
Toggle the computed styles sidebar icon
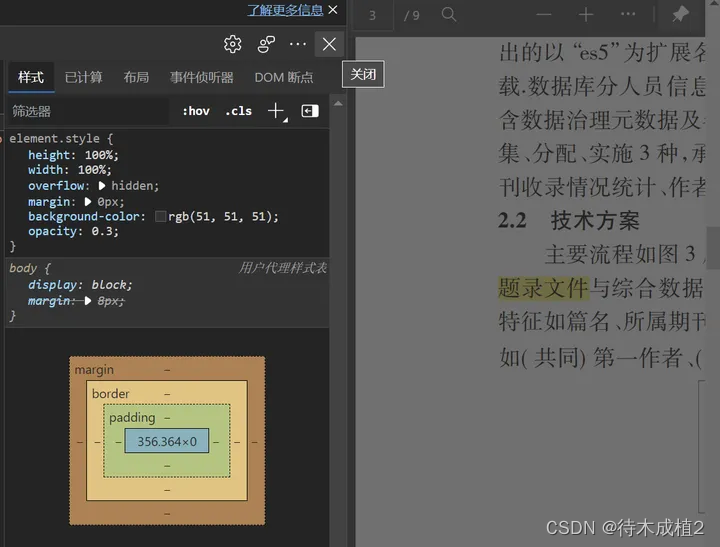pos(310,111)
